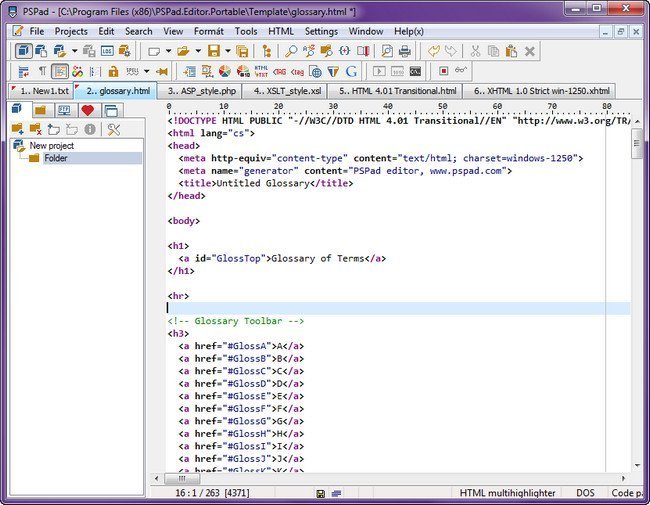Toggle line numbers display icon
This screenshot has width=650, height=505.
click(x=95, y=71)
